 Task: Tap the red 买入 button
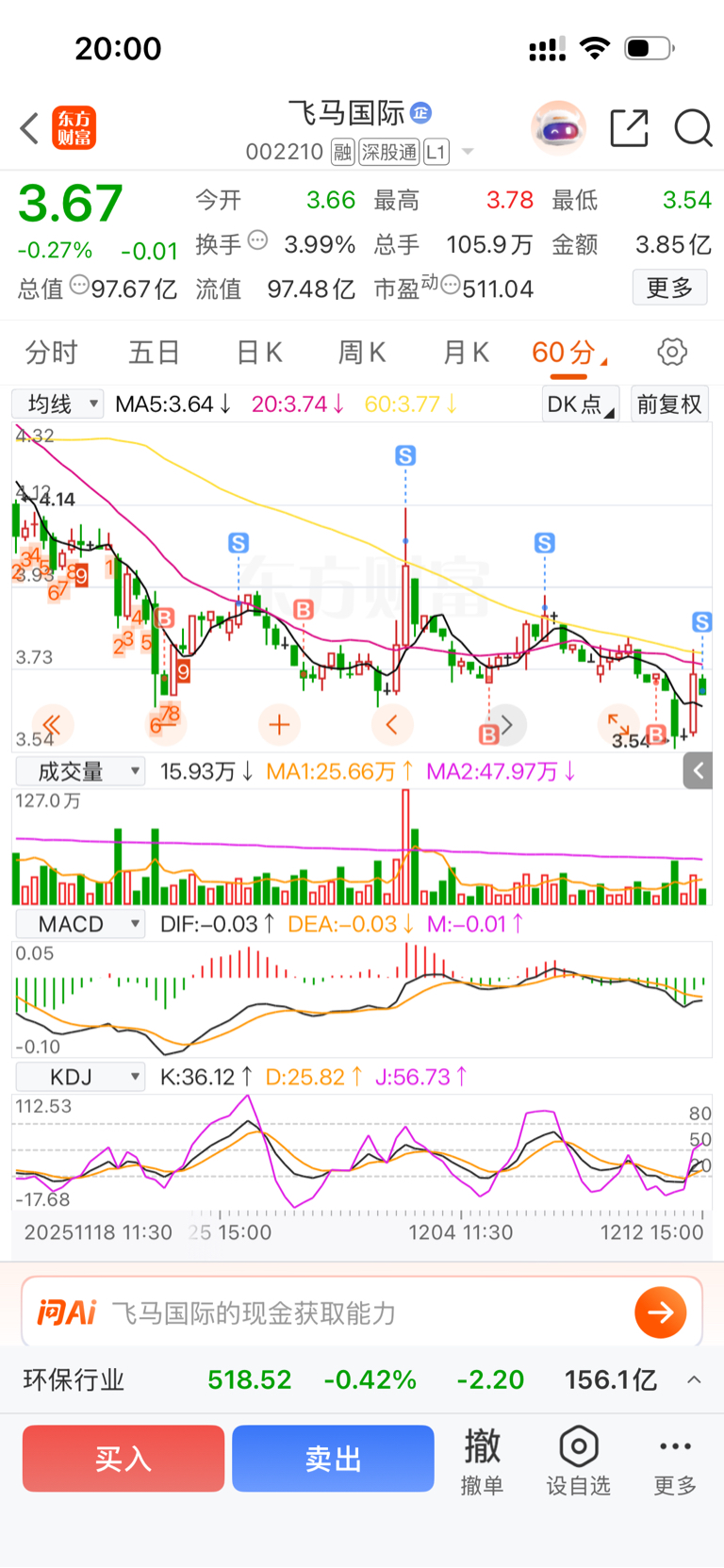click(123, 1459)
